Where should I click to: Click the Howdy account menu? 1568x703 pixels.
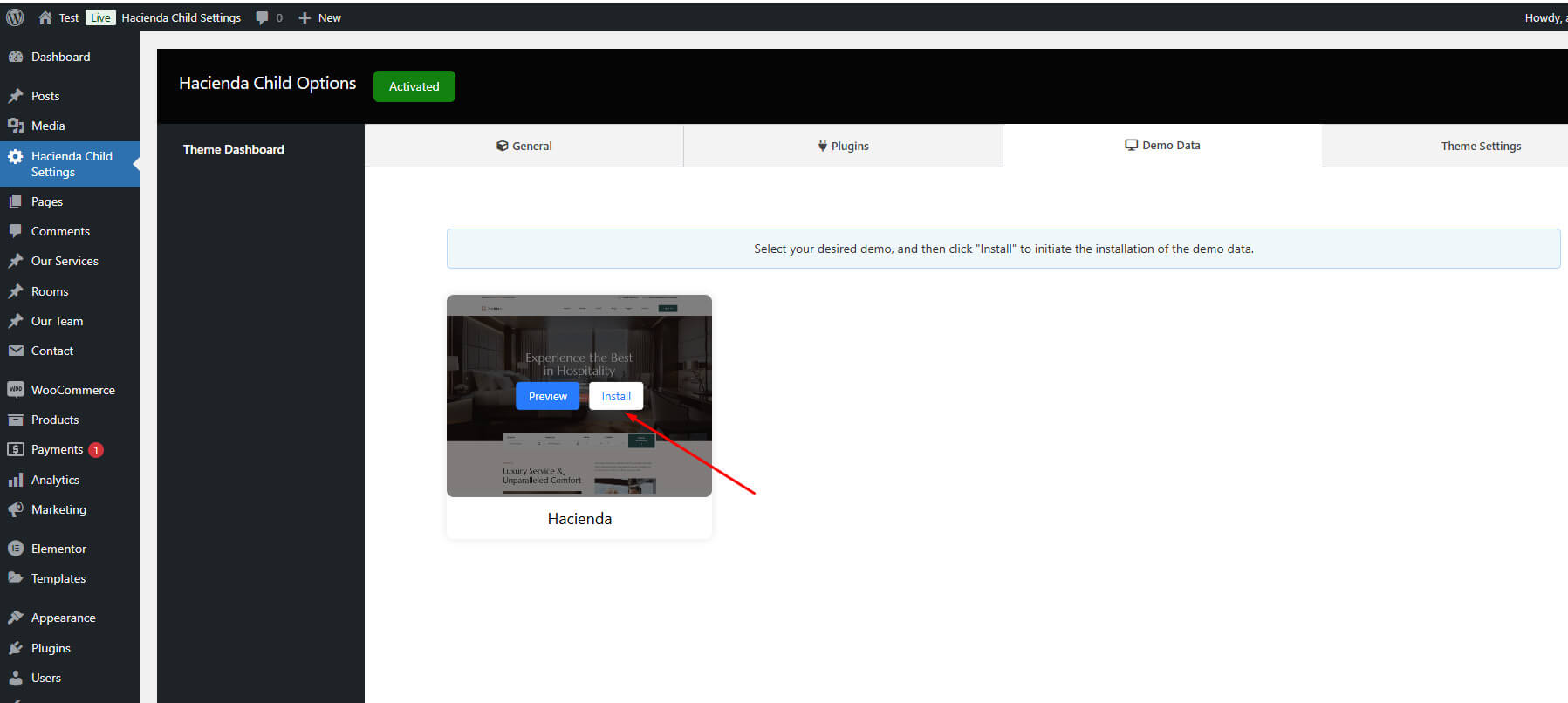1545,17
